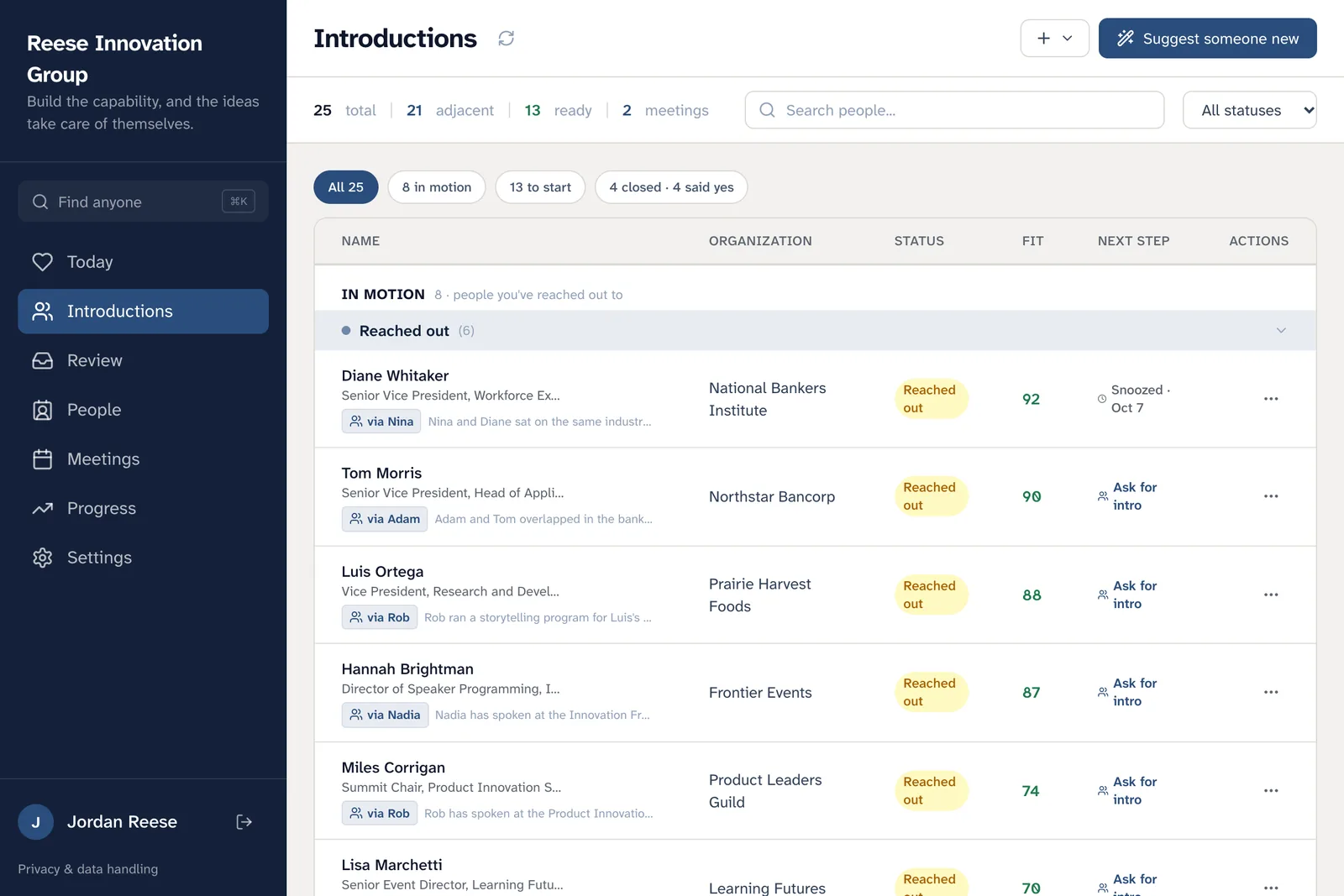Click the Jordan Reese avatar
This screenshot has width=1344, height=896.
point(36,822)
